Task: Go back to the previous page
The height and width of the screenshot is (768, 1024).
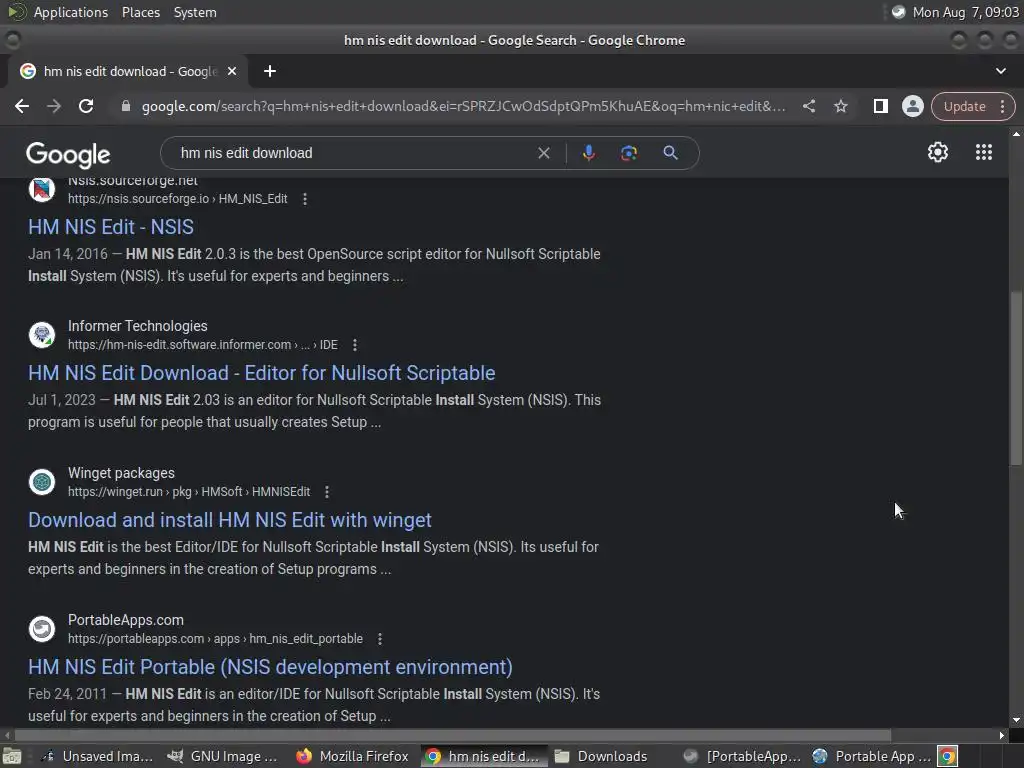Action: [22, 106]
